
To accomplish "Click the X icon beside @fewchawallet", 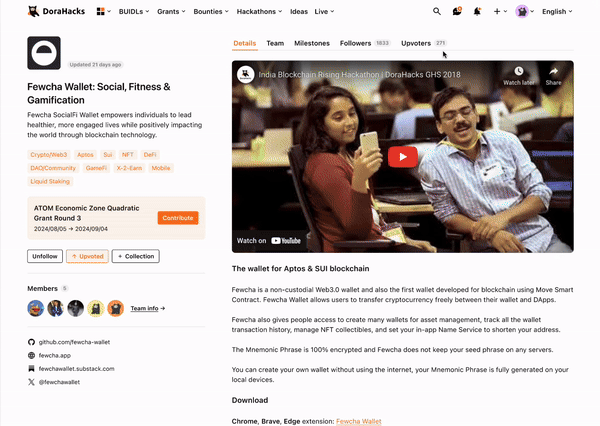I will (x=31, y=382).
